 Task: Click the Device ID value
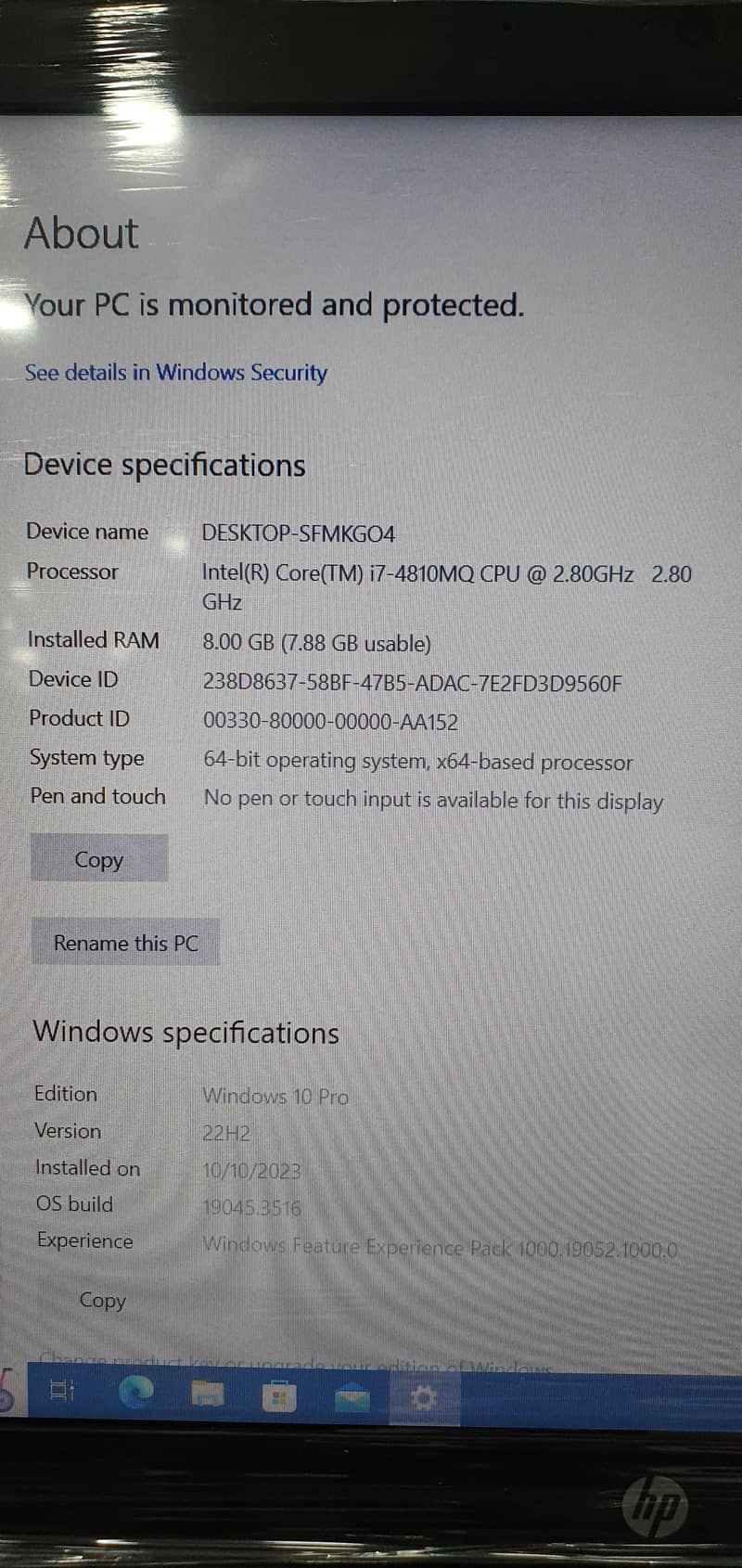pyautogui.click(x=413, y=684)
